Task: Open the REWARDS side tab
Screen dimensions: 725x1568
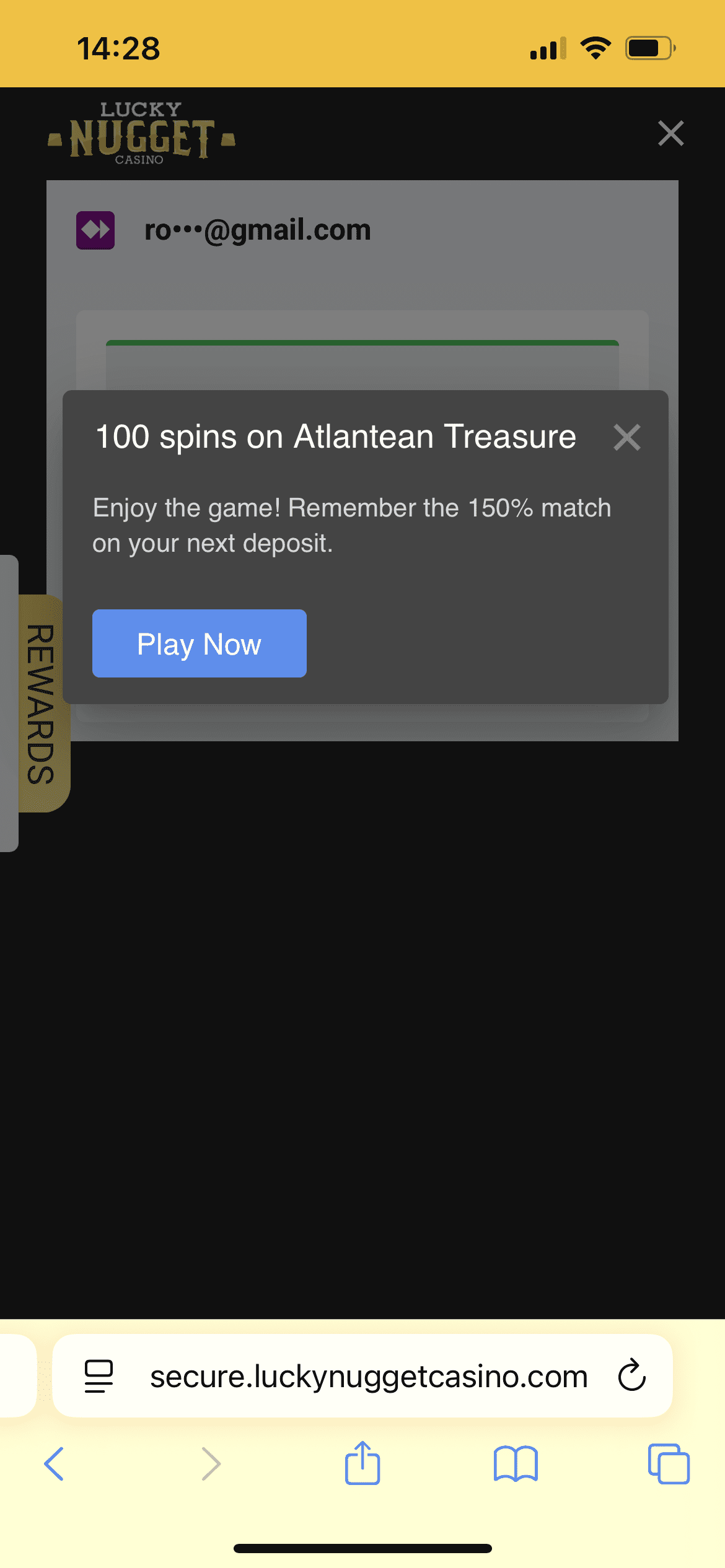Action: (x=42, y=703)
